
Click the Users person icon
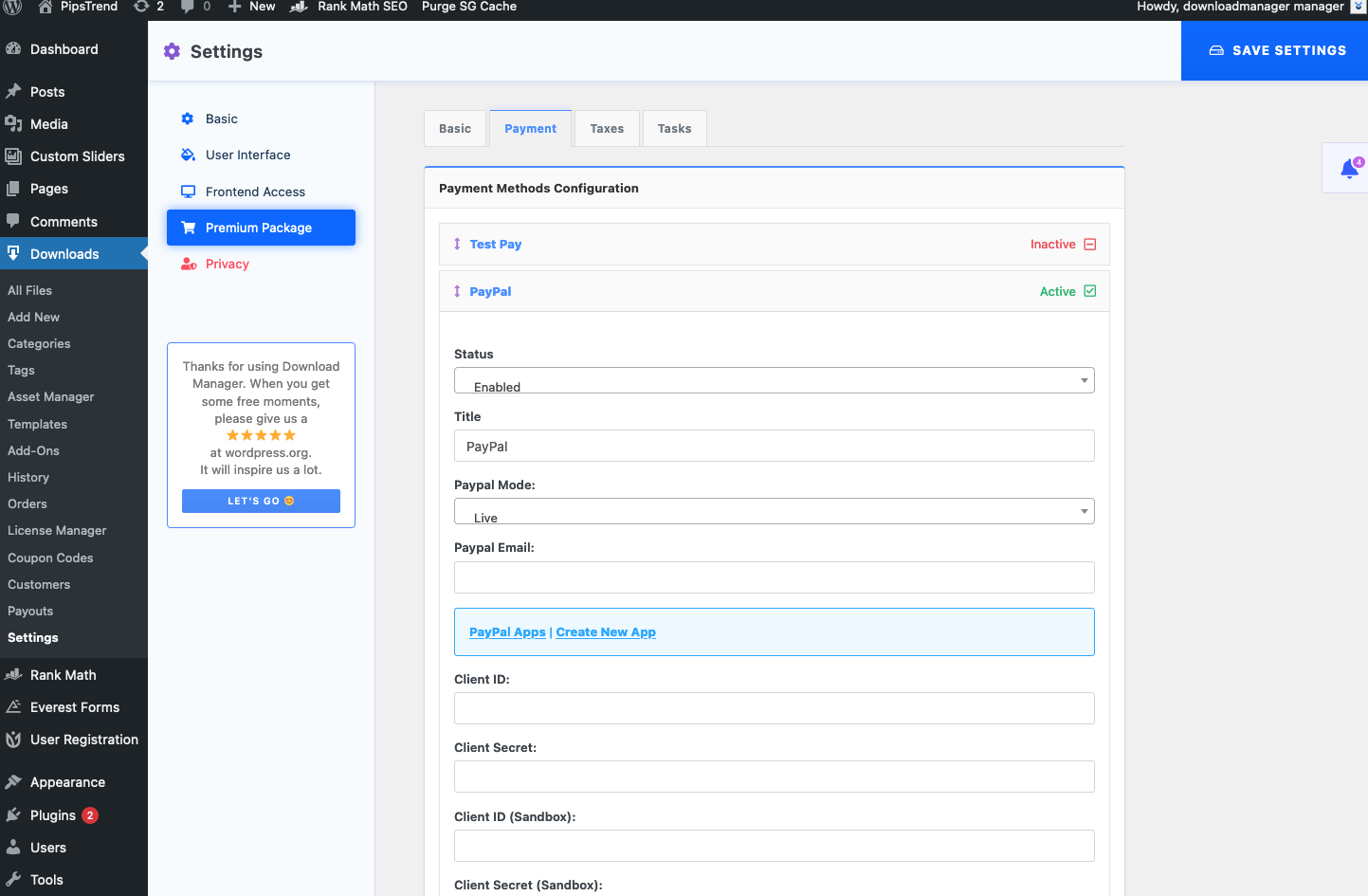(x=13, y=847)
